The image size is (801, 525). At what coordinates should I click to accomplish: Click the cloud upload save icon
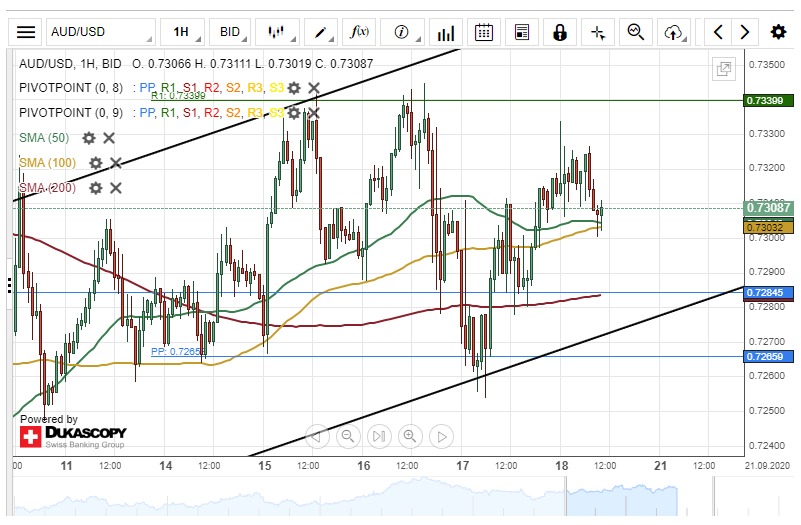(673, 32)
